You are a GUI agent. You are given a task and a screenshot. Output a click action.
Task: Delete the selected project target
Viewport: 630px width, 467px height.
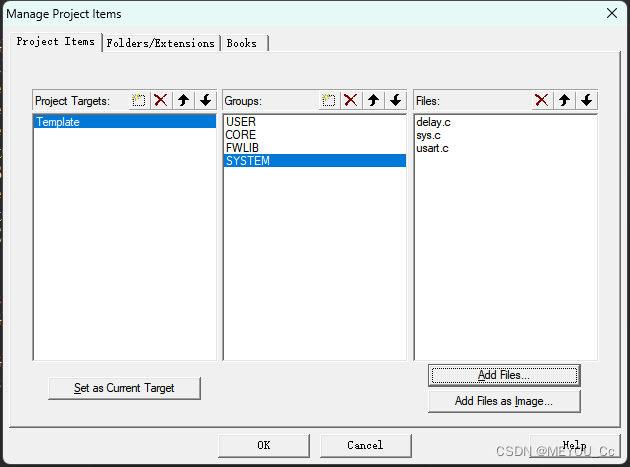tap(161, 100)
